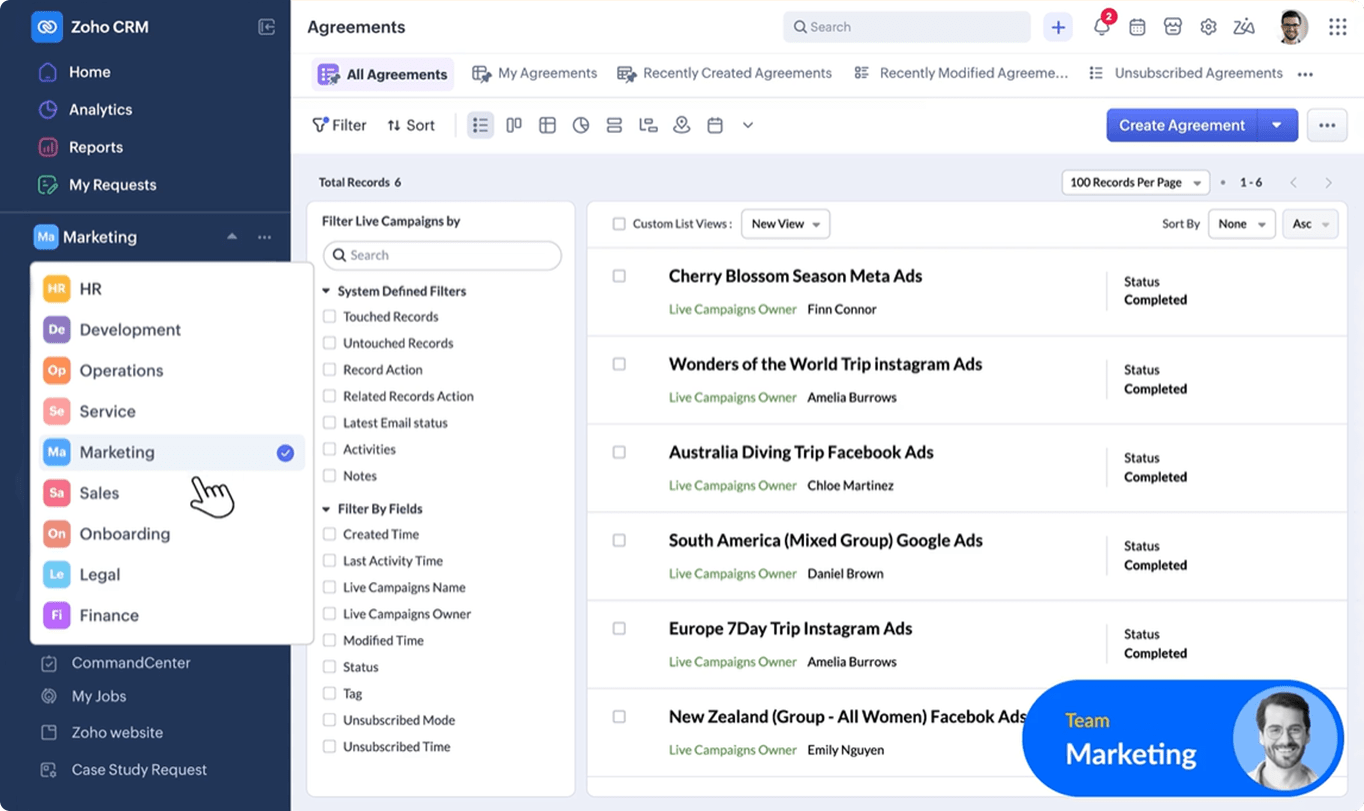Select the chart view icon in toolbar

tap(581, 125)
